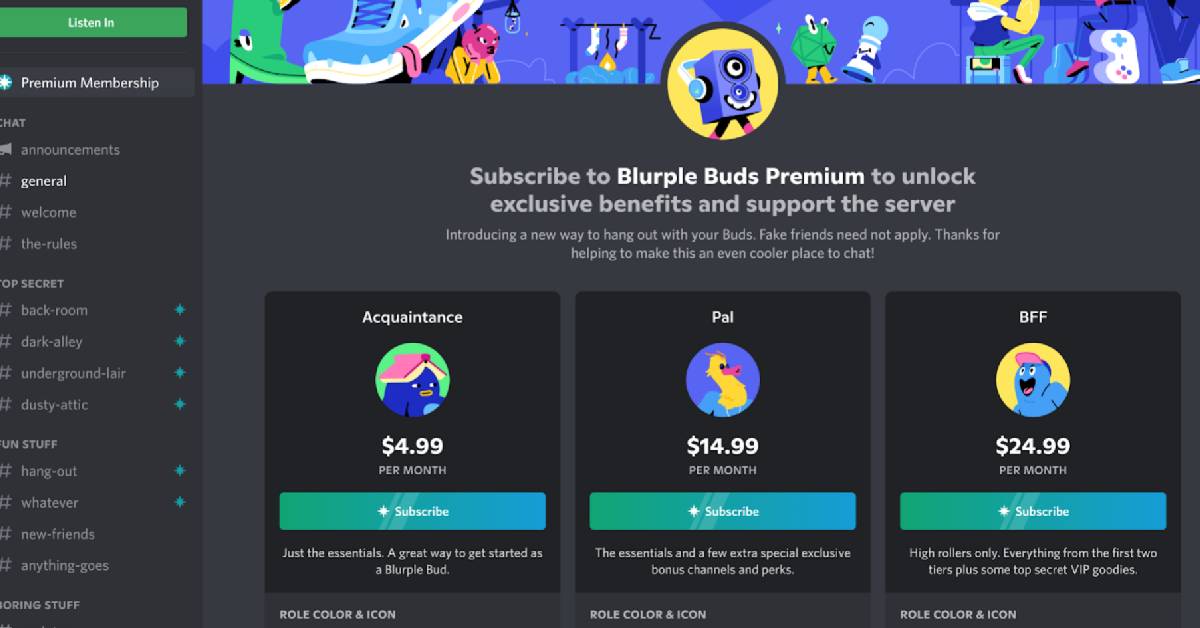Image resolution: width=1200 pixels, height=628 pixels.
Task: Click the BFF tier blue monster avatar
Action: point(1033,380)
